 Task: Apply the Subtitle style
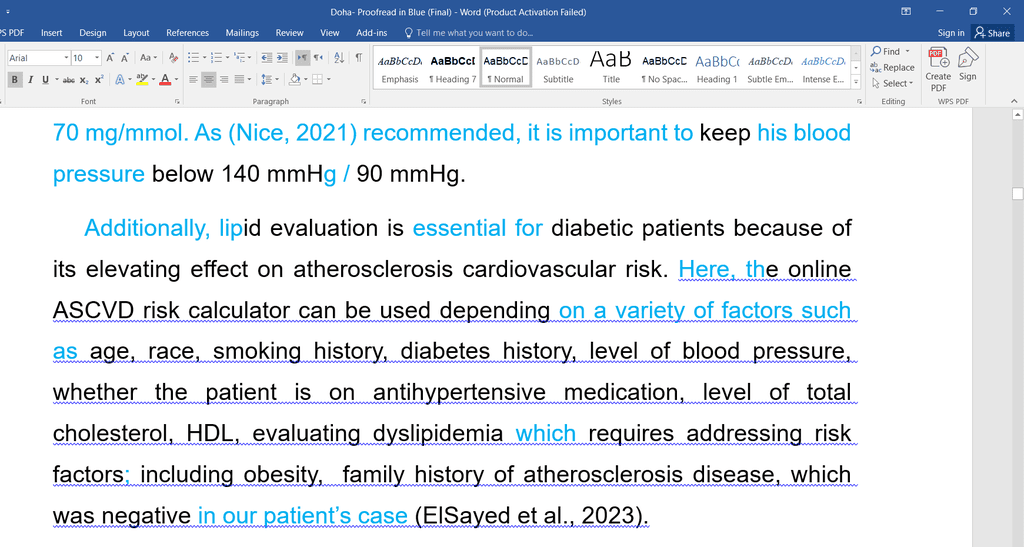558,69
